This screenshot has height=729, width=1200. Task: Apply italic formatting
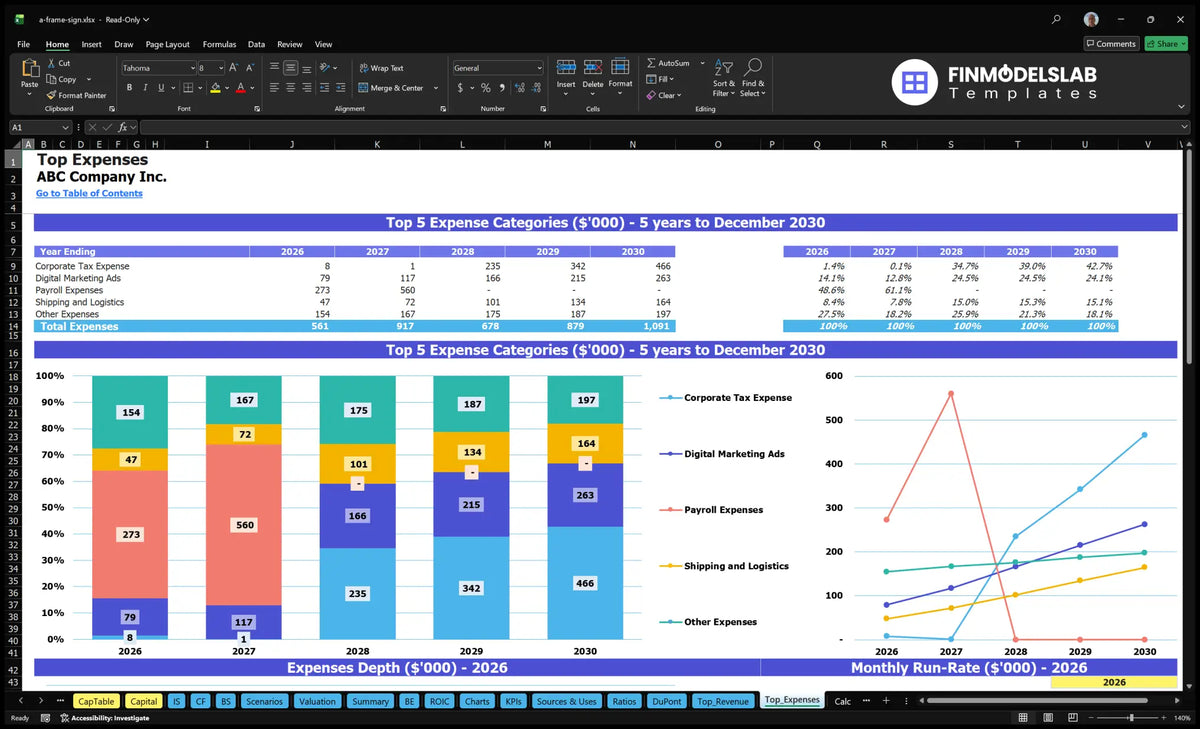144,88
